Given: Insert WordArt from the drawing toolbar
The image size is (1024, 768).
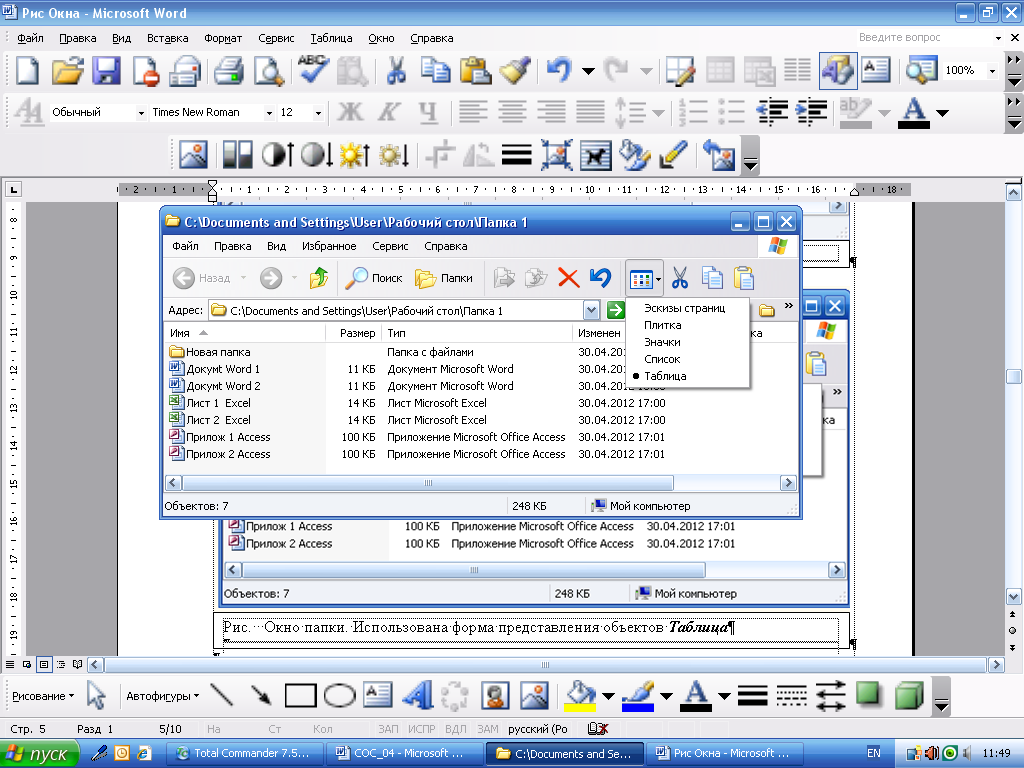Looking at the screenshot, I should click(417, 696).
